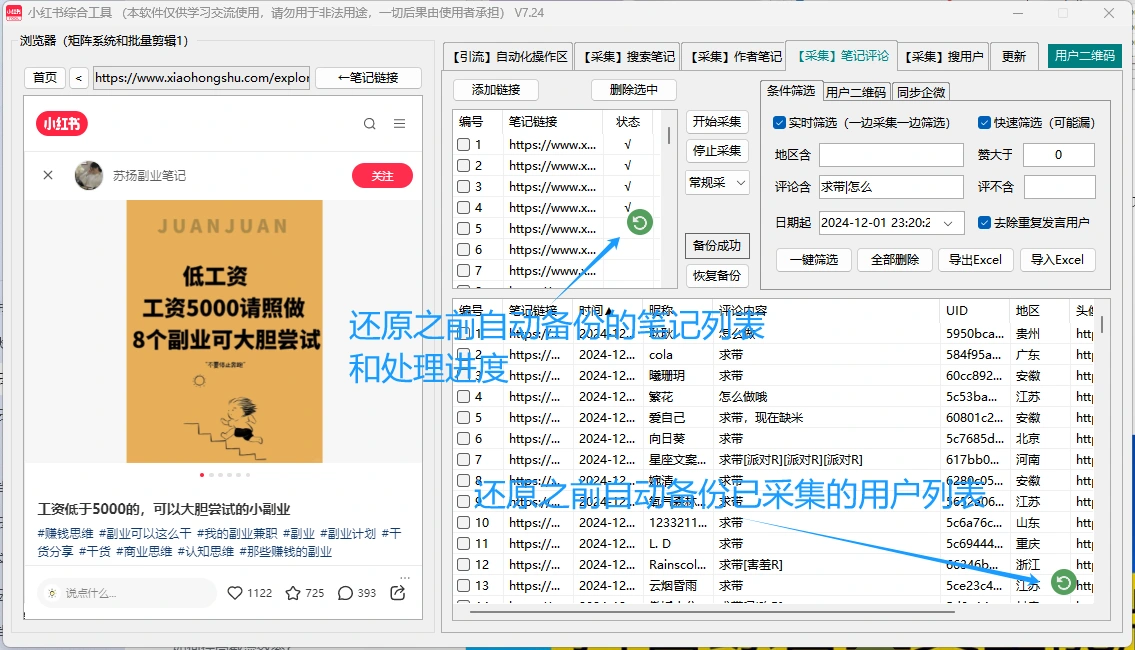The width and height of the screenshot is (1135, 650).
Task: Click the share icon beside comments
Action: pos(397,593)
